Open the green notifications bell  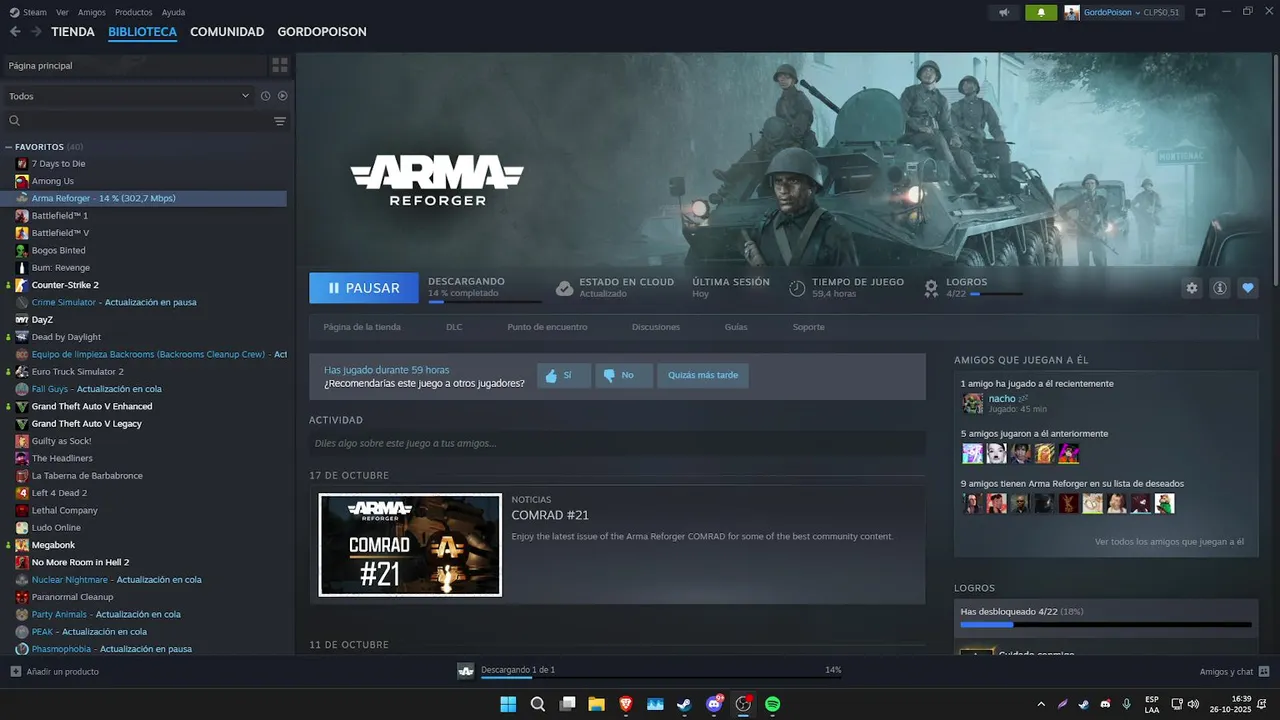point(1041,12)
